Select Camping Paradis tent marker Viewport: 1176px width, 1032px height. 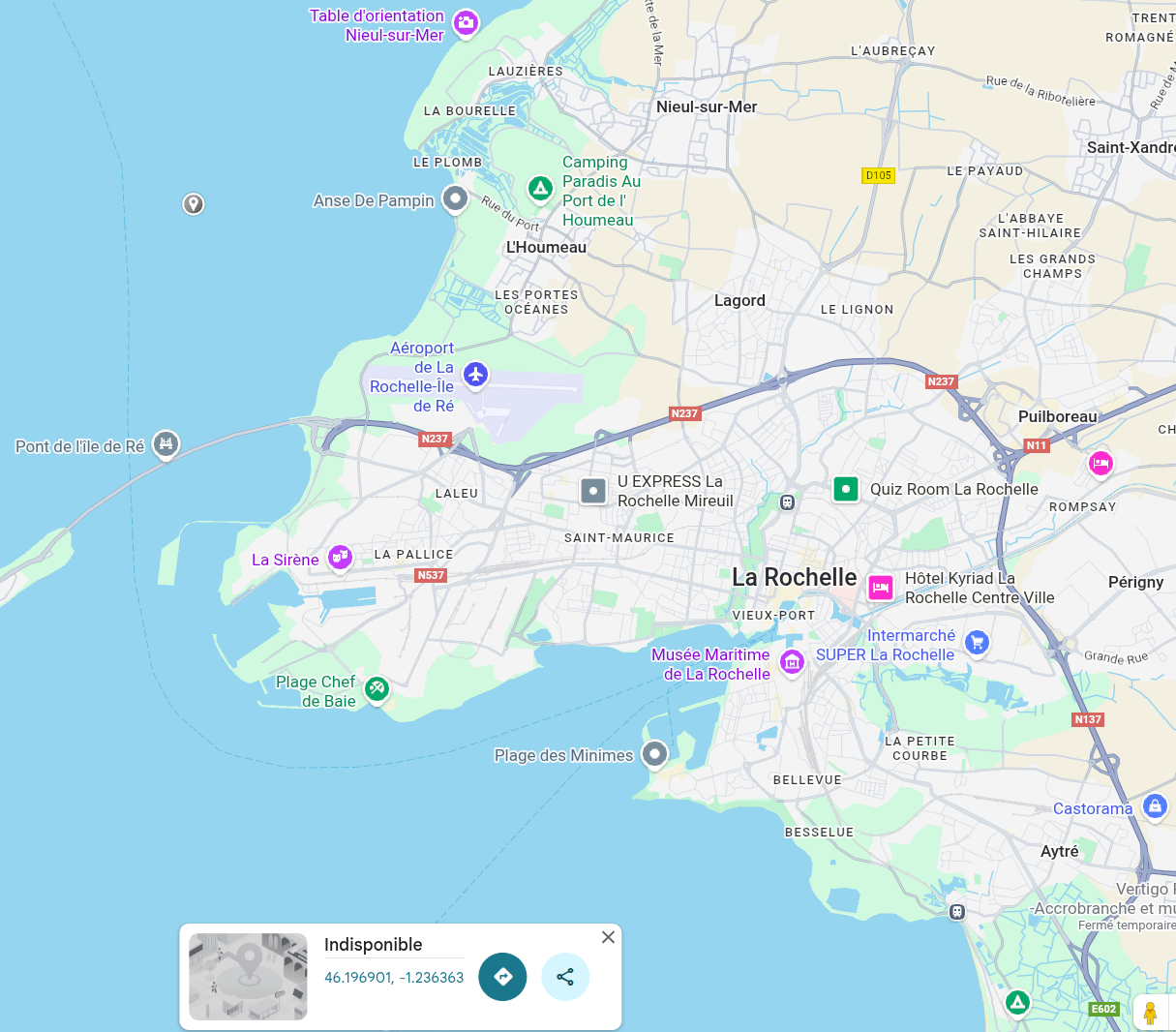click(540, 188)
